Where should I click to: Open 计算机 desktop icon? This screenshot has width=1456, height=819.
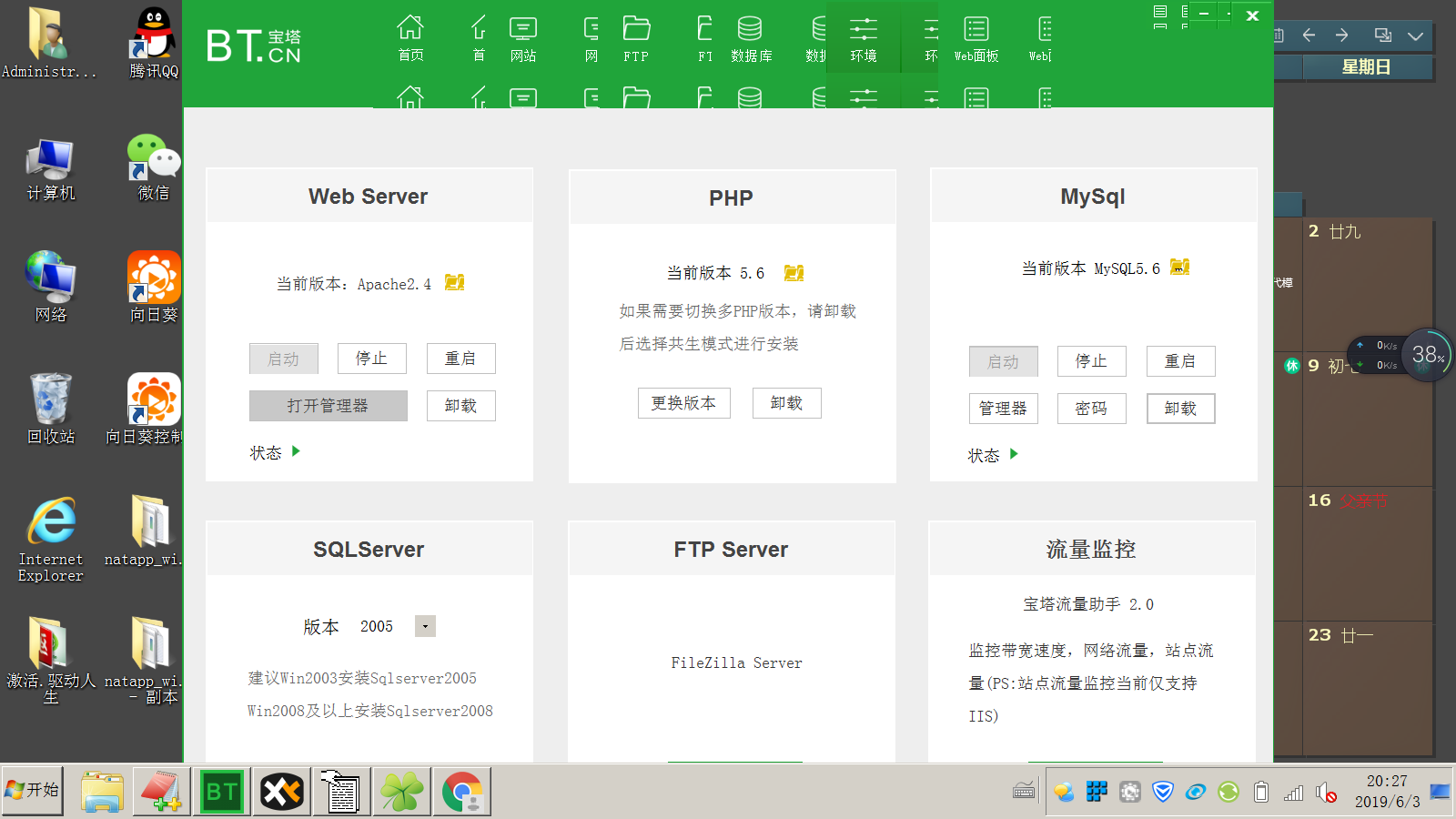tap(51, 170)
